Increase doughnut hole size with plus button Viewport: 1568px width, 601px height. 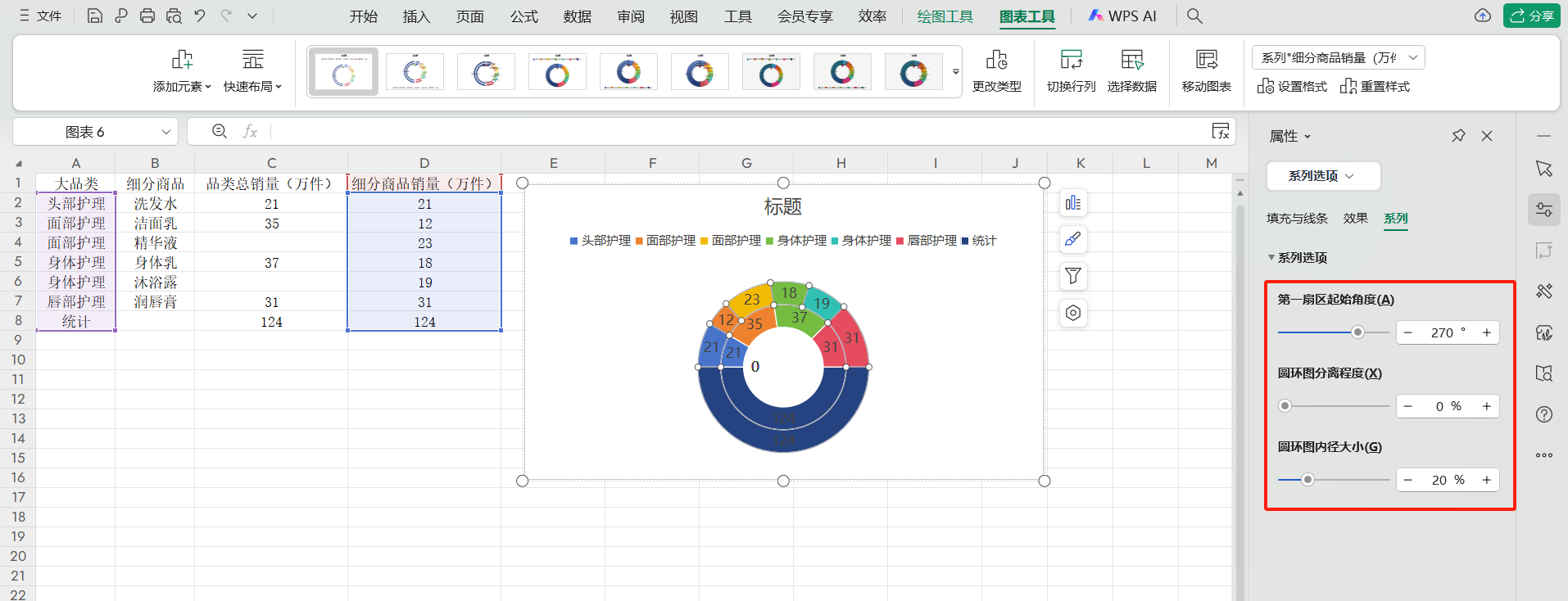1486,480
